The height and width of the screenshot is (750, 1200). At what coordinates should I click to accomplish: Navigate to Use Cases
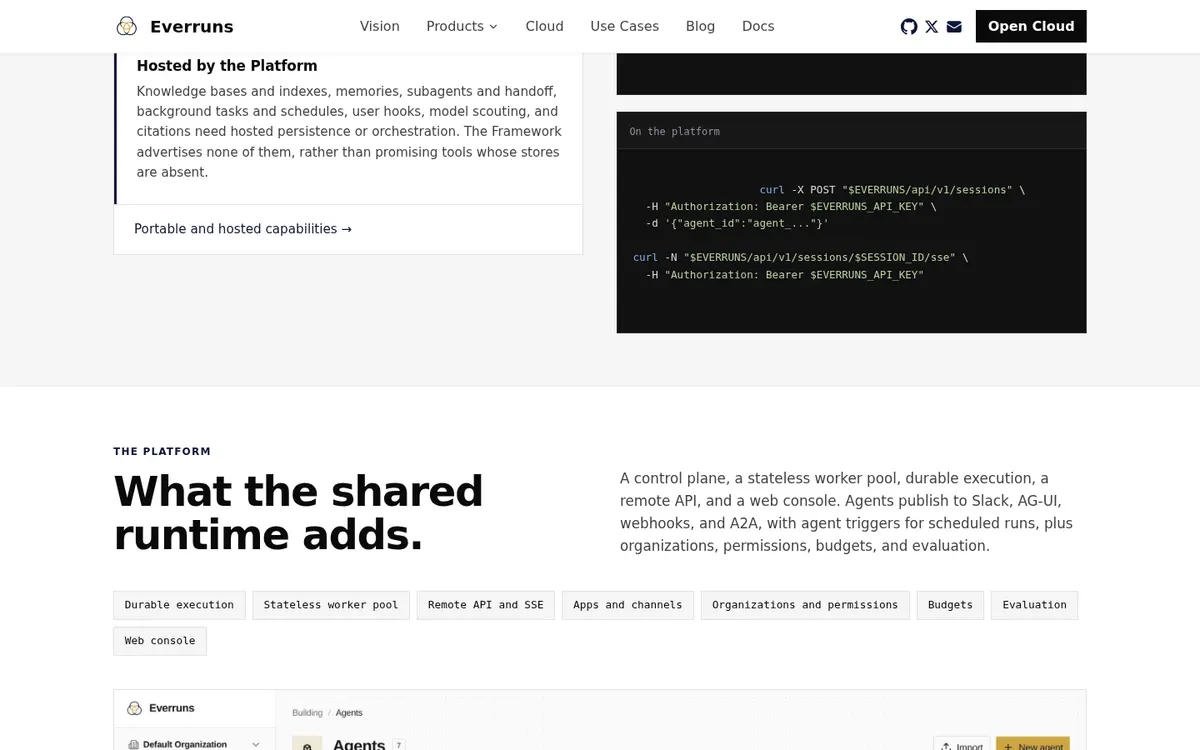pyautogui.click(x=625, y=26)
